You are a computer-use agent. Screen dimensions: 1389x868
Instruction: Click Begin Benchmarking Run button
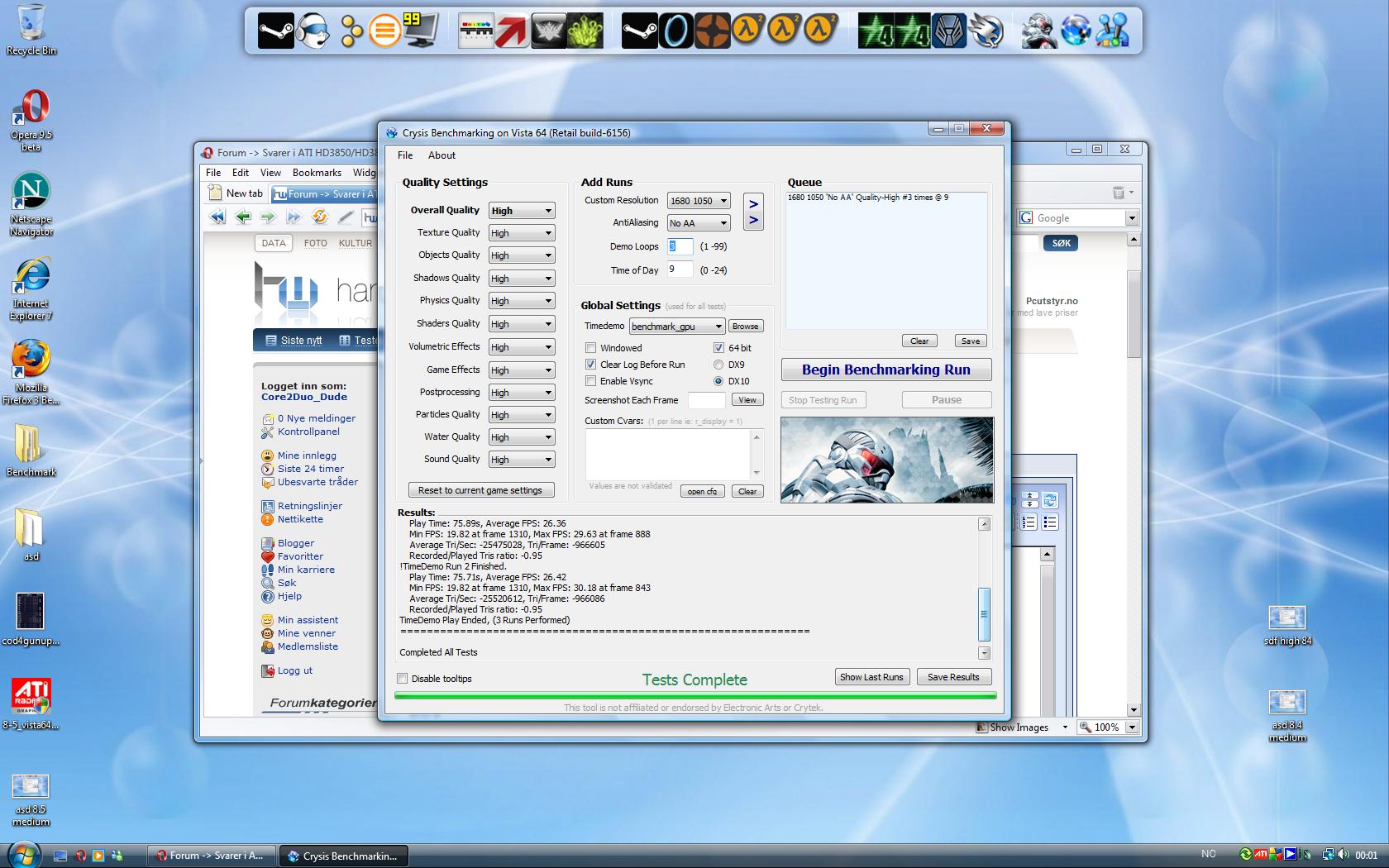click(x=886, y=370)
